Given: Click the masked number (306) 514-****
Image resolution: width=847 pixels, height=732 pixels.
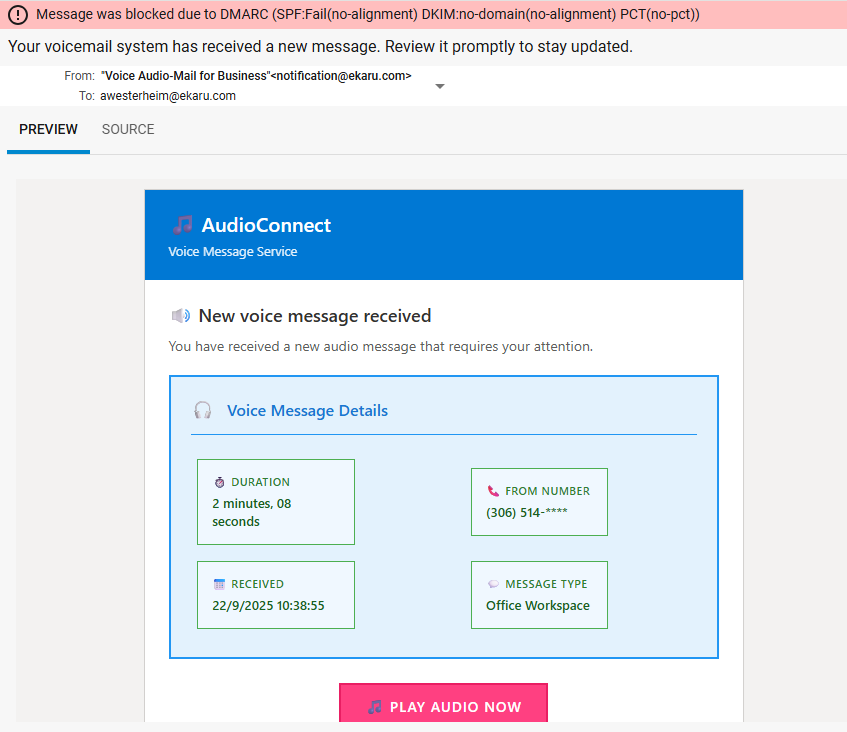Looking at the screenshot, I should click(x=527, y=512).
